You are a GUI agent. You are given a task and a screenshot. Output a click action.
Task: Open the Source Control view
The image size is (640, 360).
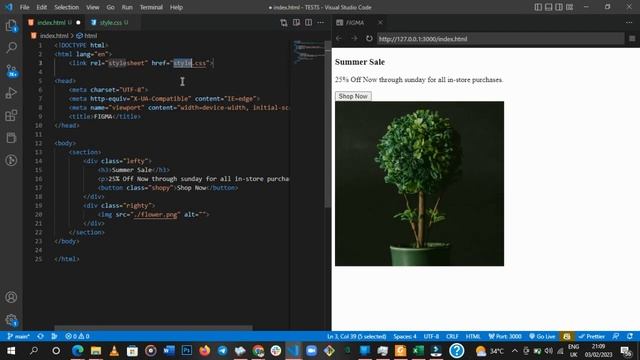[11, 71]
